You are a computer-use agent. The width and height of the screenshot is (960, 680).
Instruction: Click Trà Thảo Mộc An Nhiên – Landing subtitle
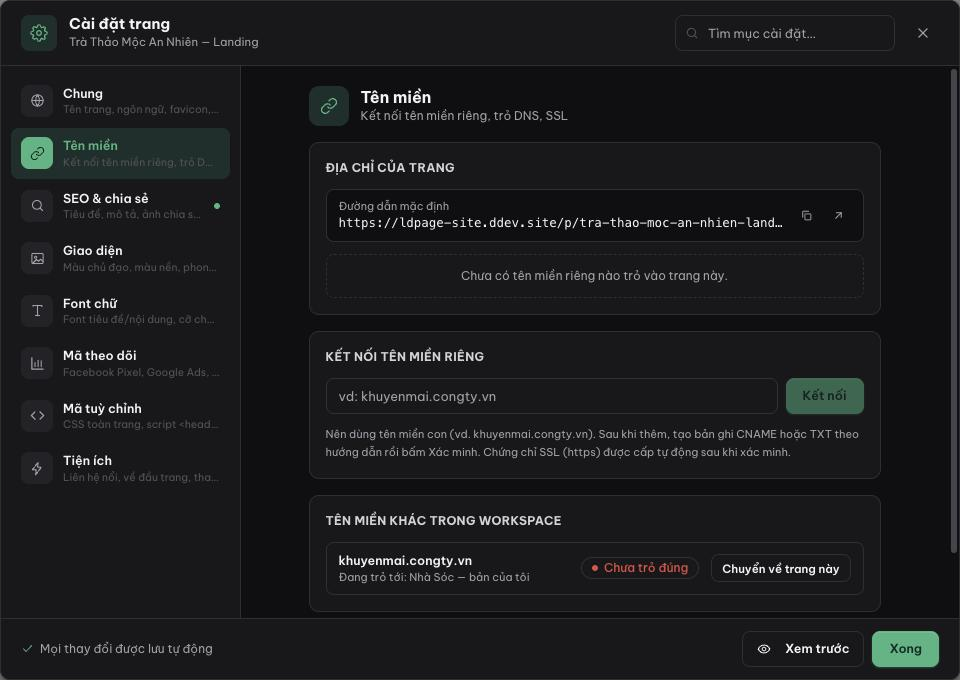pyautogui.click(x=163, y=42)
